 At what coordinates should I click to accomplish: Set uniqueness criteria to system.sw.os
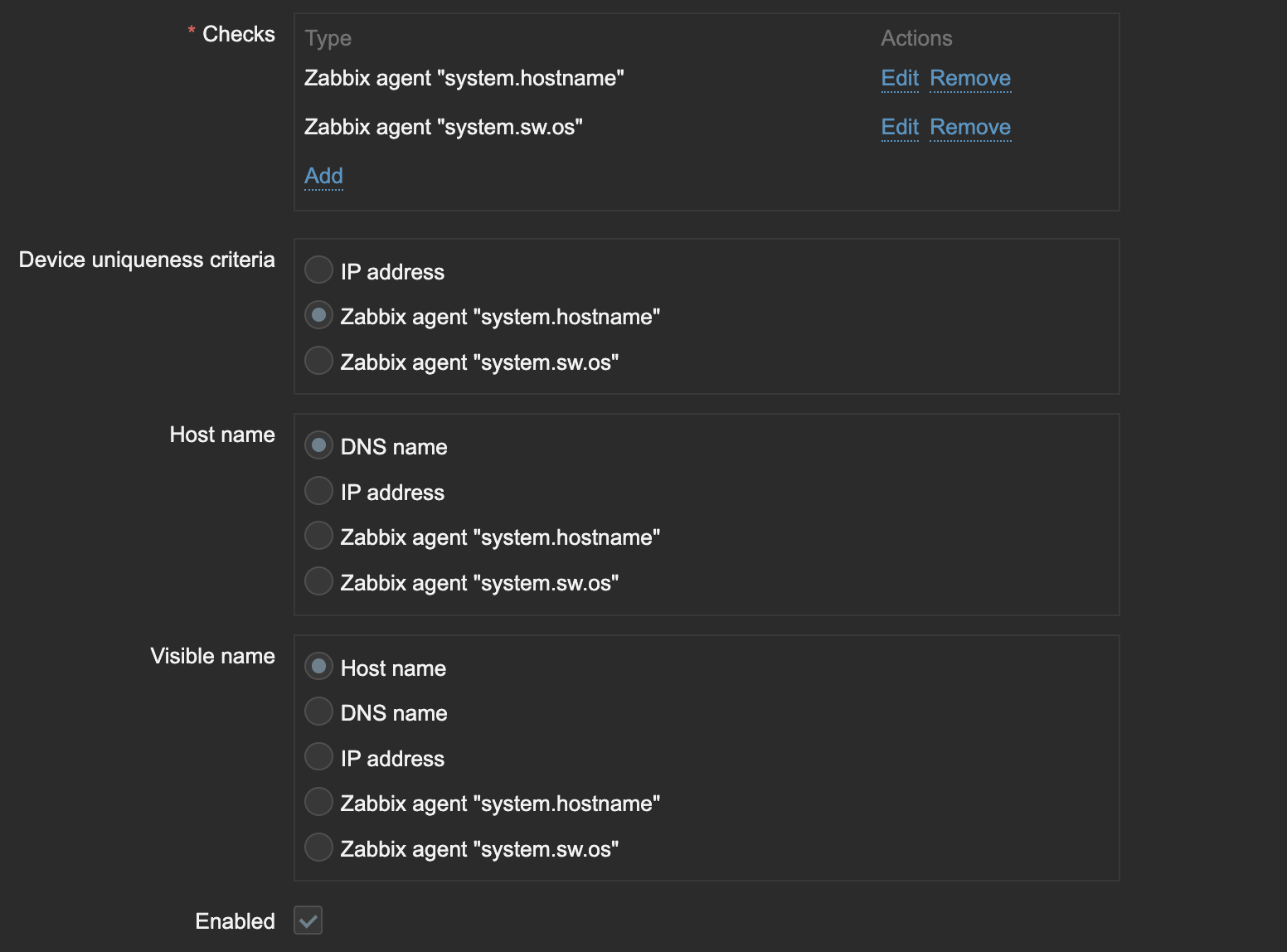319,361
